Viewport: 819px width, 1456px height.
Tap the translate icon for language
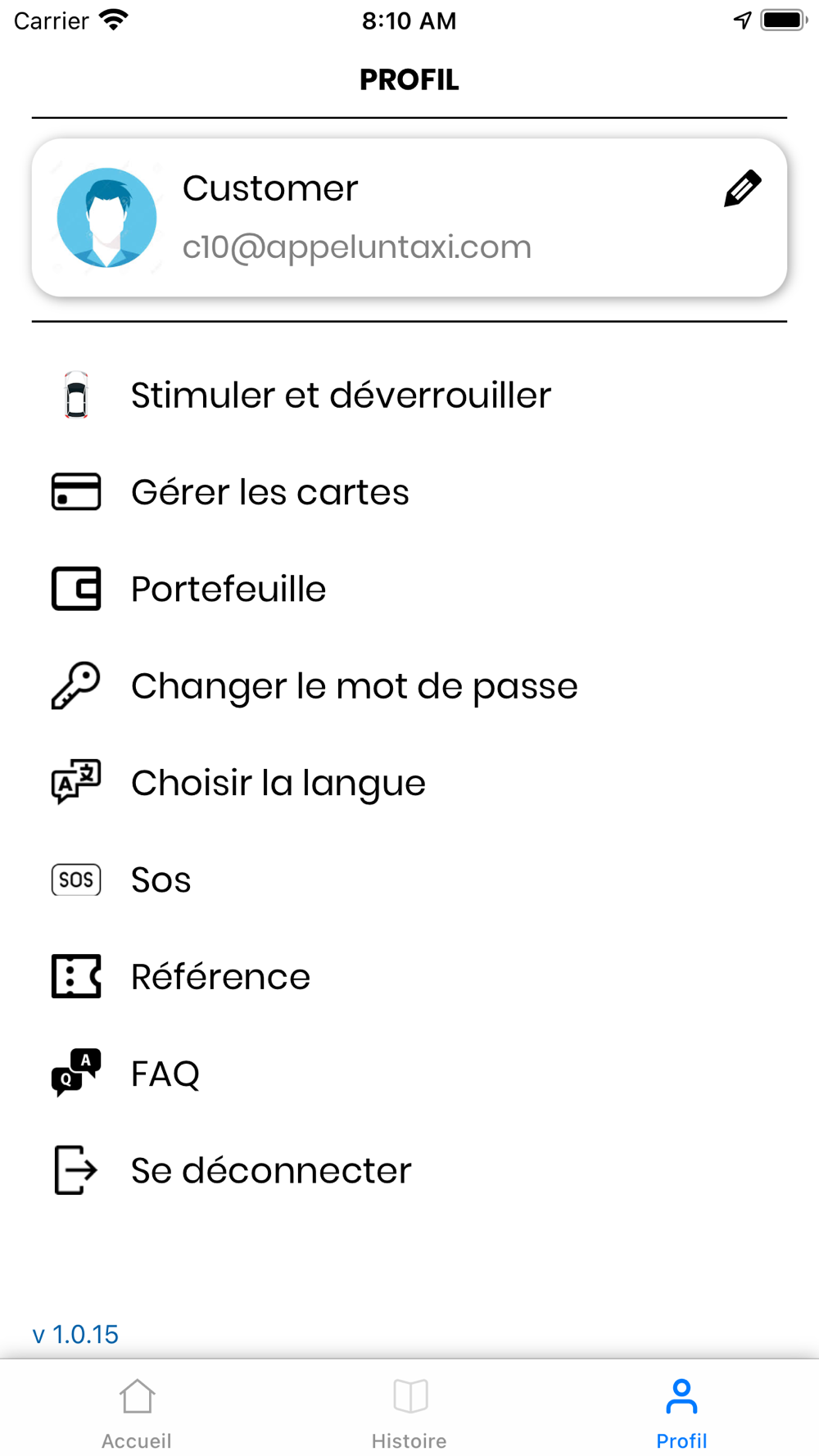point(76,782)
